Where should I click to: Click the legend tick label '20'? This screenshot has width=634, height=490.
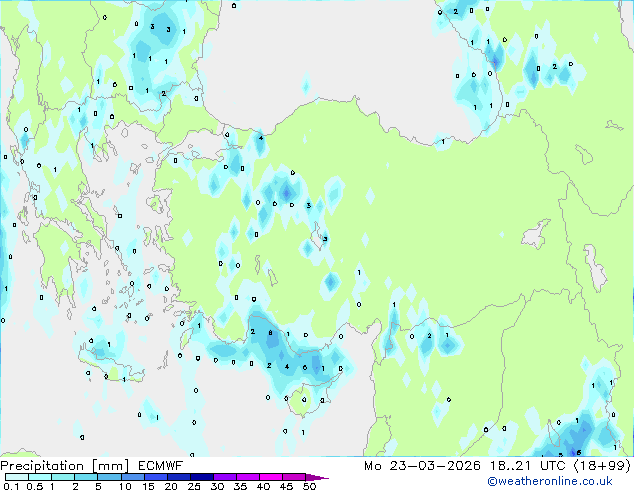(171, 486)
